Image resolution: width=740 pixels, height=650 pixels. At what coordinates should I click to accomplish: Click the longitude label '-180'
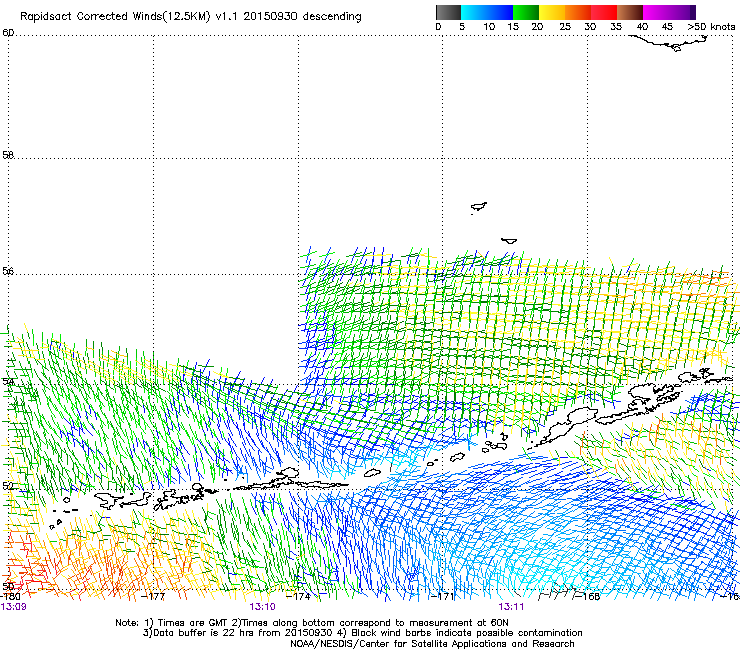click(x=10, y=596)
